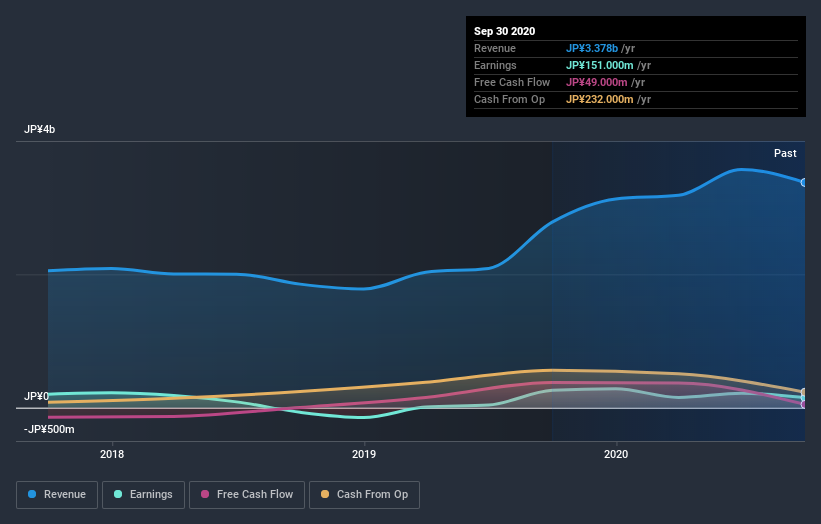Click the JP¥151.000m earnings value
Image resolution: width=821 pixels, height=524 pixels.
[x=600, y=65]
